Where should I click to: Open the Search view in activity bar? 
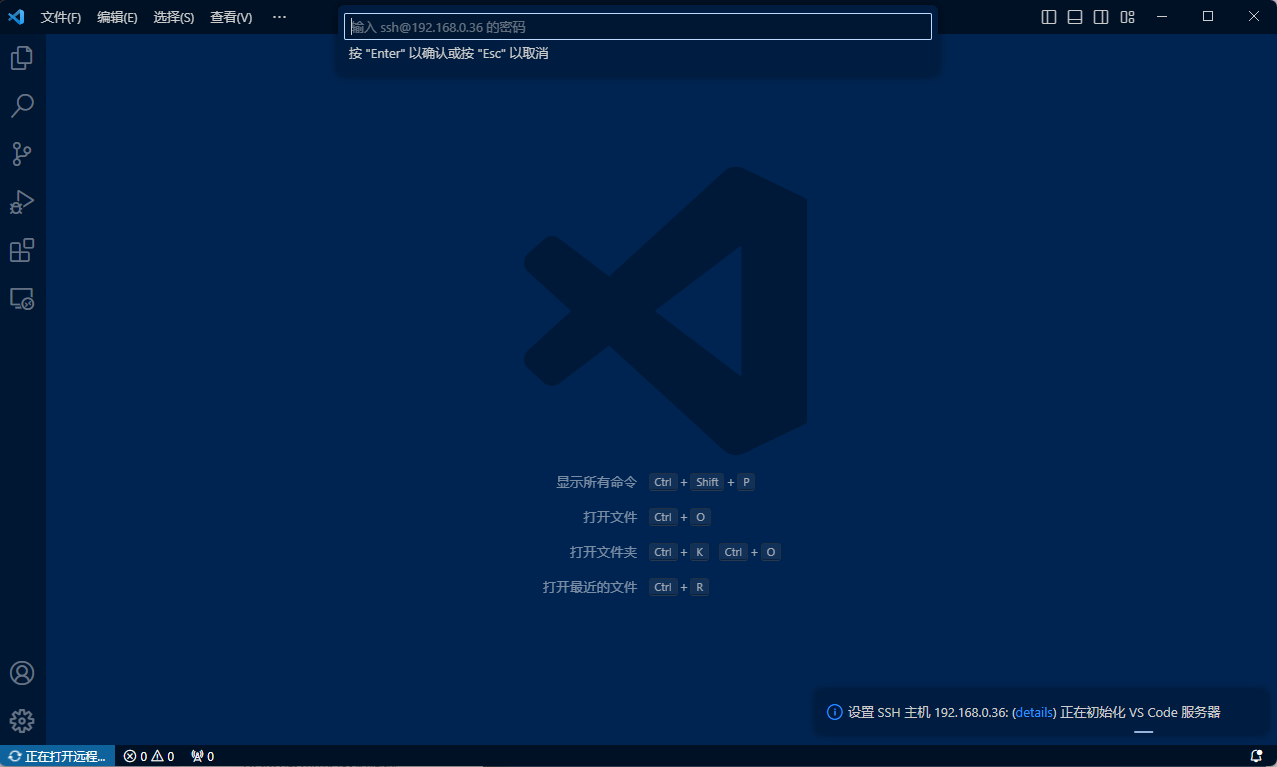pos(22,106)
